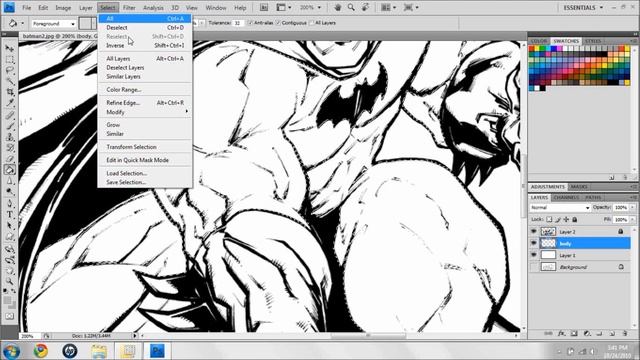Open Chrome from the Windows taskbar
640x360 pixels.
(x=40, y=351)
